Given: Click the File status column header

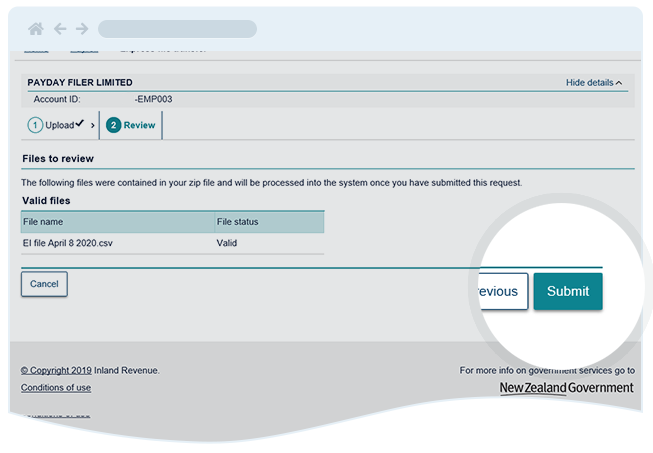Looking at the screenshot, I should tap(238, 221).
